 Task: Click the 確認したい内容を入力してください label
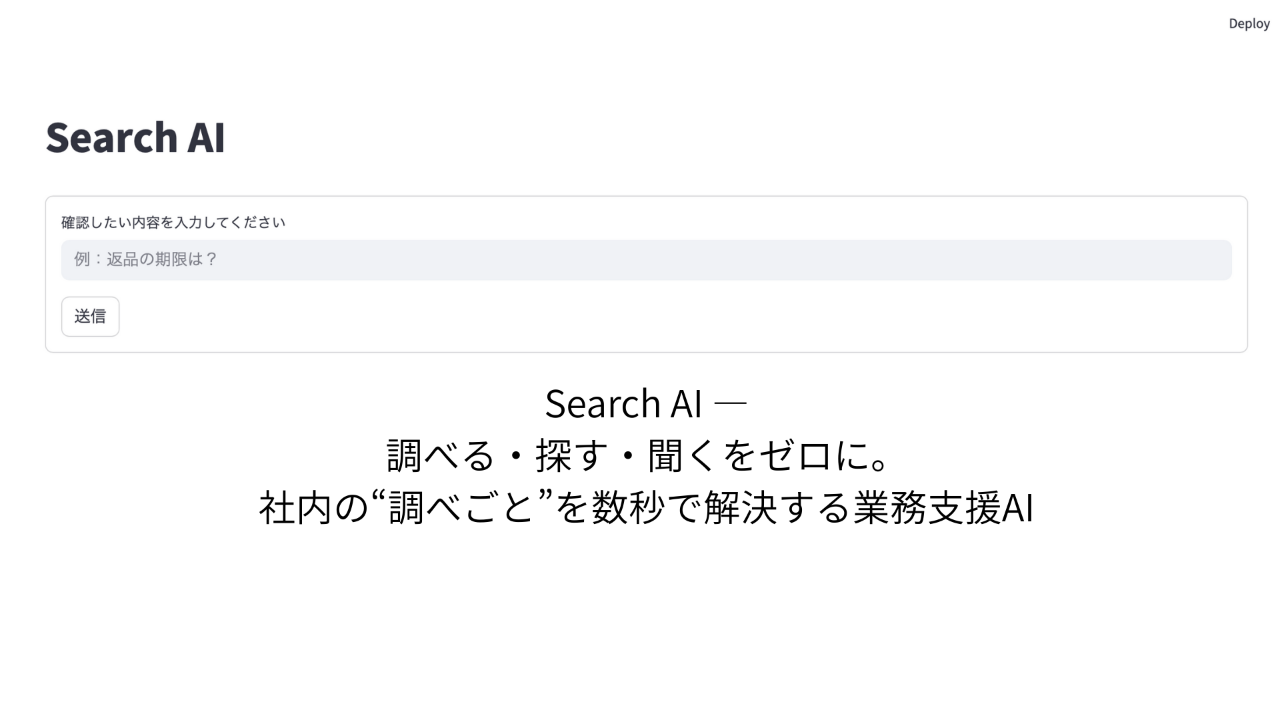[173, 222]
